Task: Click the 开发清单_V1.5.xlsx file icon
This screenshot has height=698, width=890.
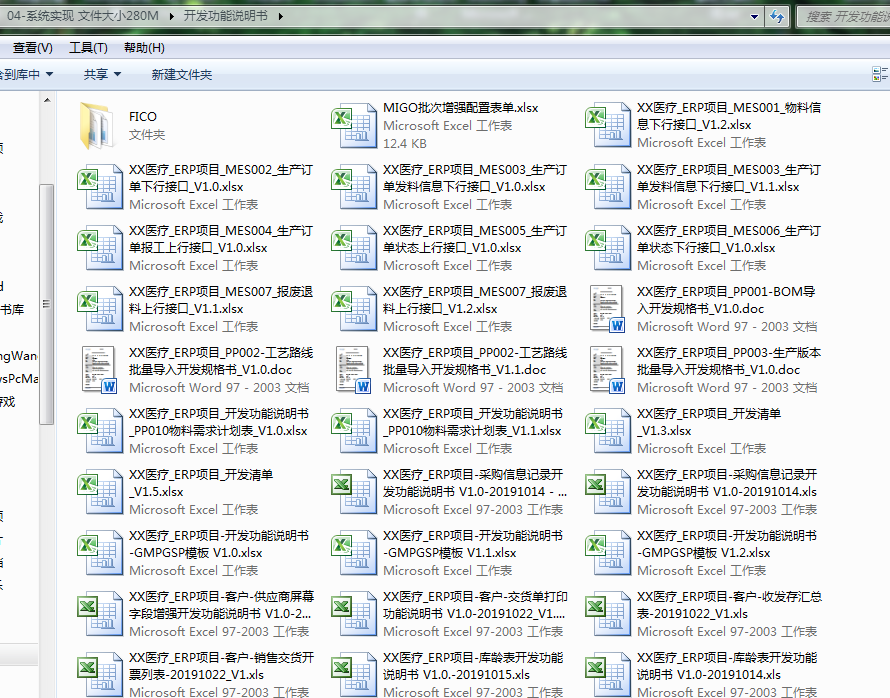Action: click(x=98, y=491)
